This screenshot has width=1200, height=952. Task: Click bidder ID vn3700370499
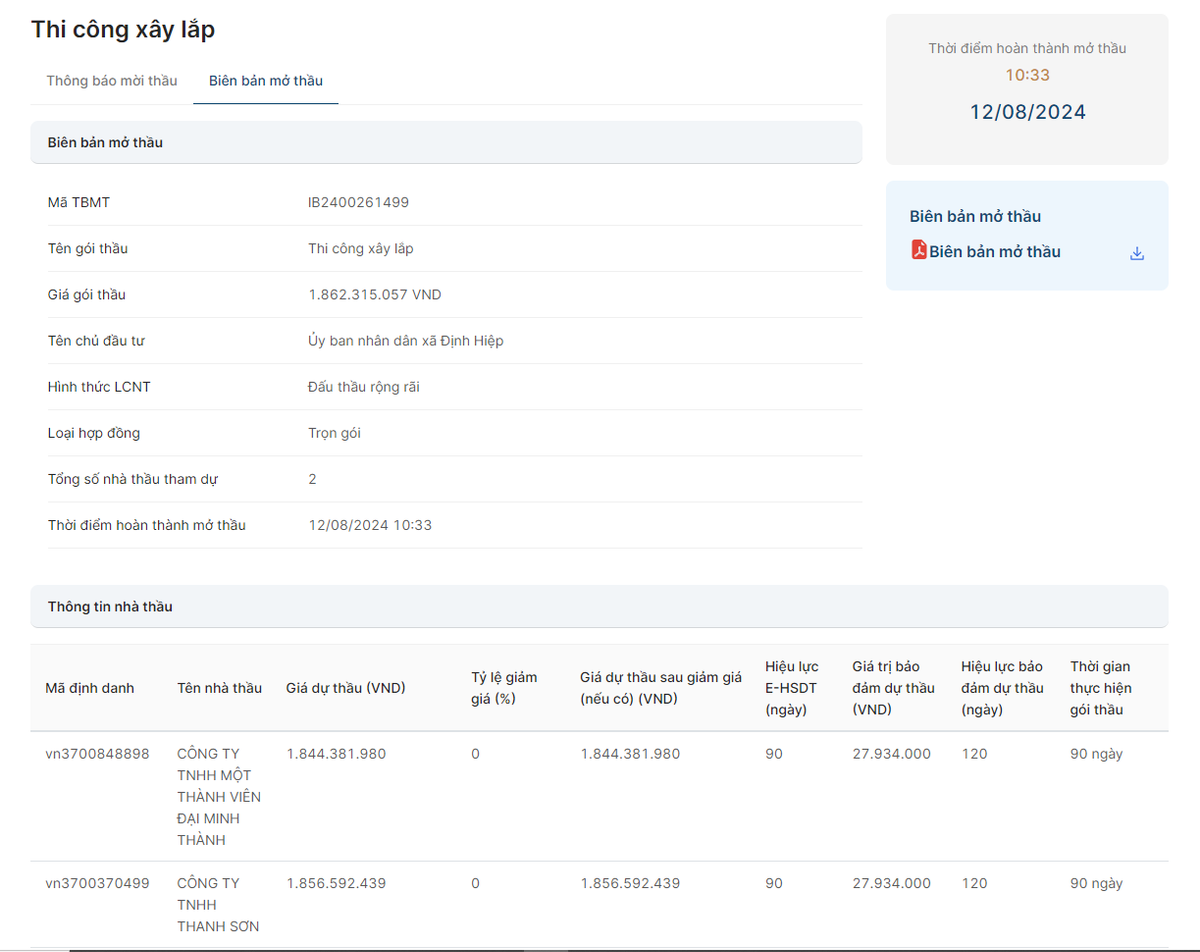click(97, 884)
